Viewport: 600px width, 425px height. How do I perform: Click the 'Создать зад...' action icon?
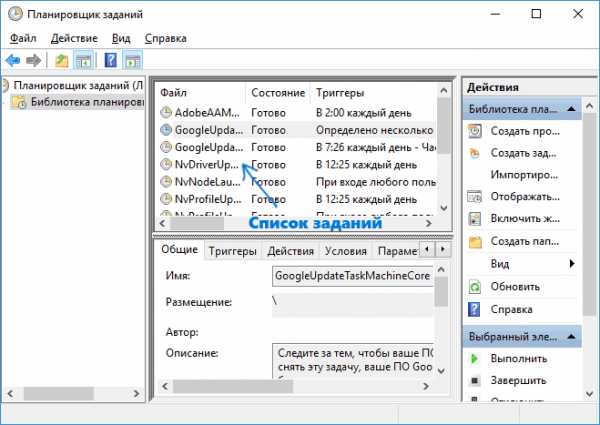475,153
